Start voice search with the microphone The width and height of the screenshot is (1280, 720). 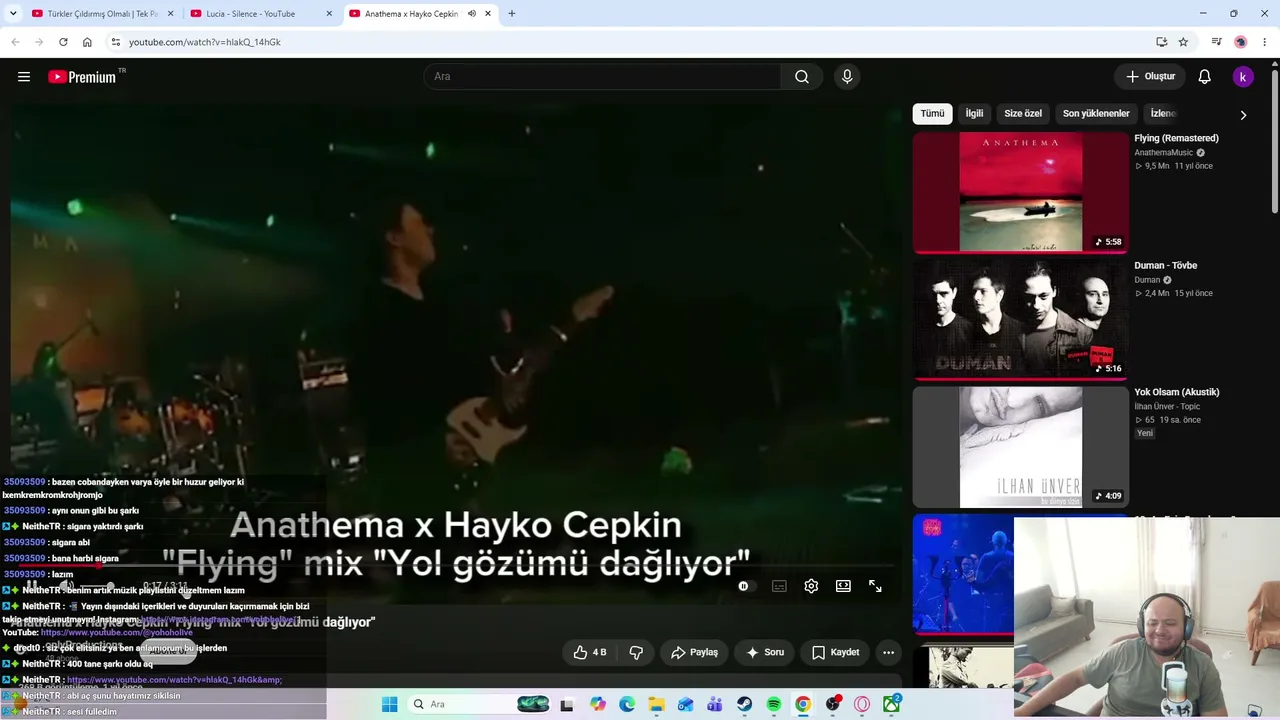pos(847,77)
